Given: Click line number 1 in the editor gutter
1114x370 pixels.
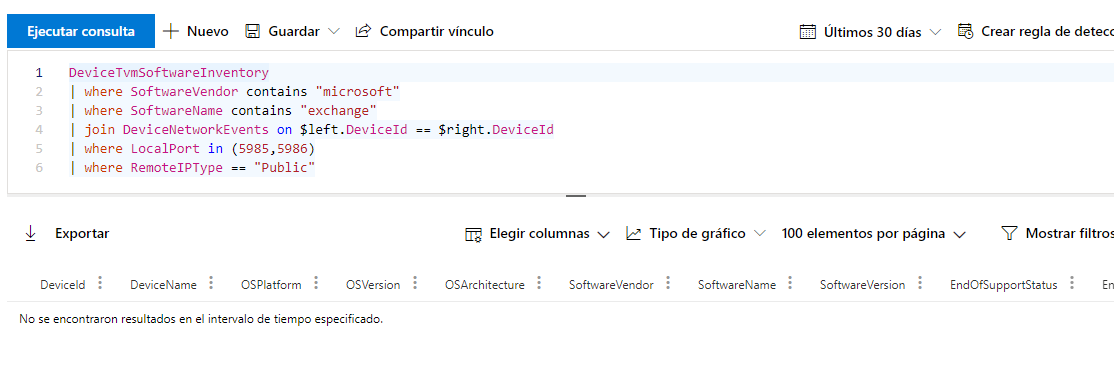Looking at the screenshot, I should 38,72.
